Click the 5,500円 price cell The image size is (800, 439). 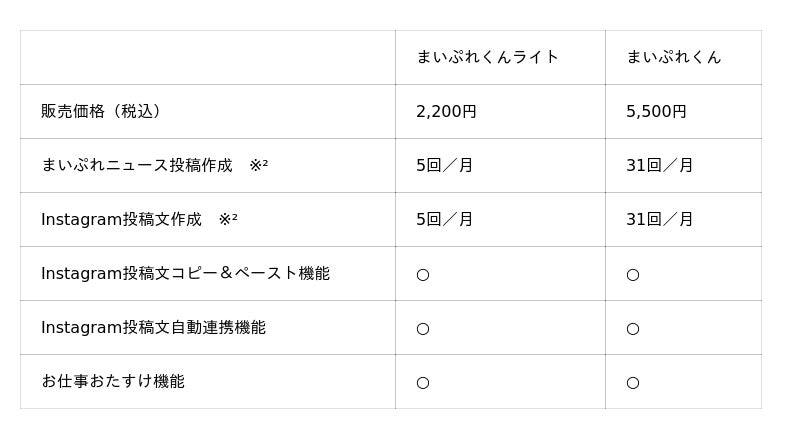(x=656, y=111)
